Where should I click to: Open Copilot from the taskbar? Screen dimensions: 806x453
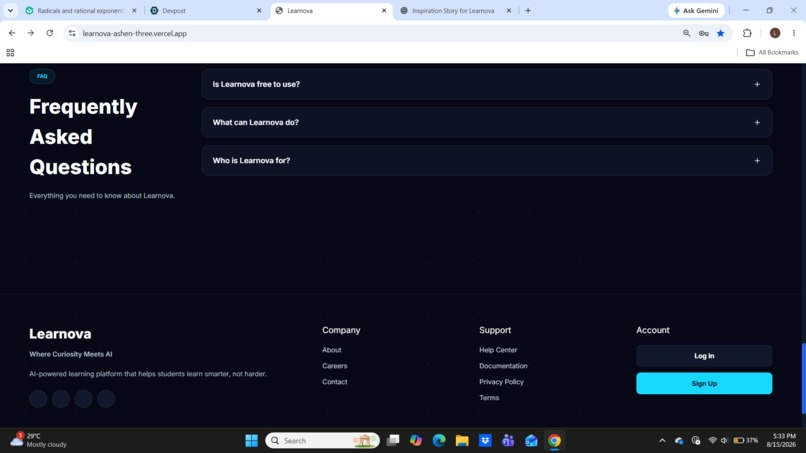click(416, 441)
